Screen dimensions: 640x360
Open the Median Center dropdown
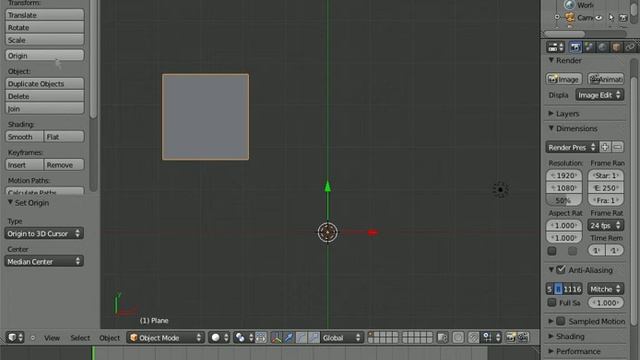44,261
